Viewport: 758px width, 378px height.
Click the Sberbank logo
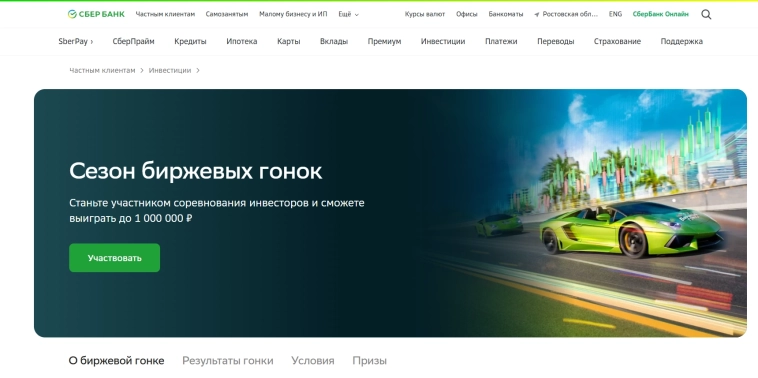96,15
